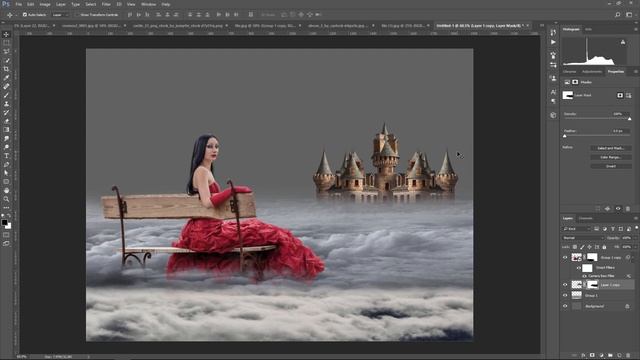Click the foreground color swatch
Screen dimensions: 640x360
[x=4, y=222]
